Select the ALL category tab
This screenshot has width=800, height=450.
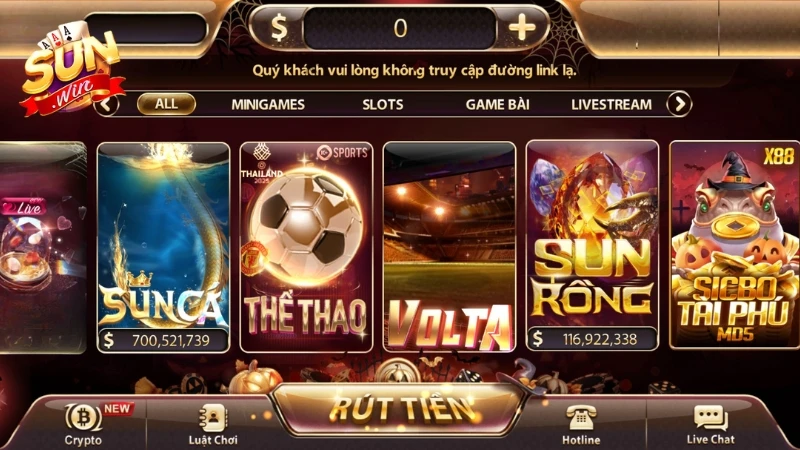[x=166, y=104]
